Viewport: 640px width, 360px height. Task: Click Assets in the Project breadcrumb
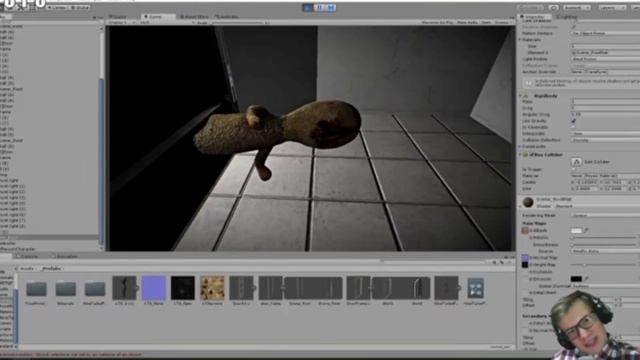point(27,269)
